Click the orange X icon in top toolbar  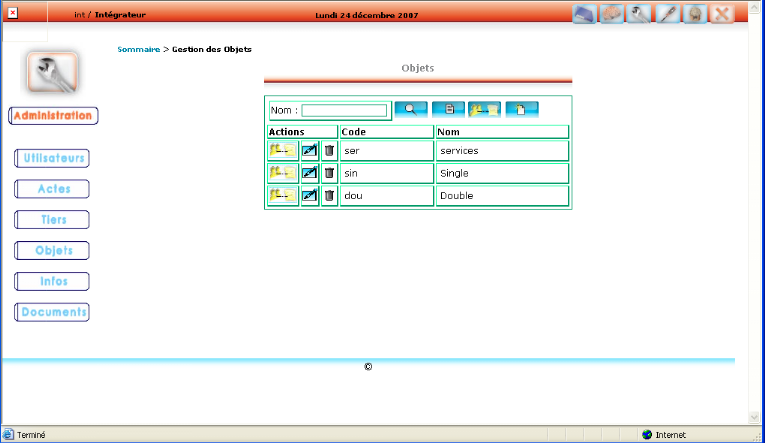[723, 15]
